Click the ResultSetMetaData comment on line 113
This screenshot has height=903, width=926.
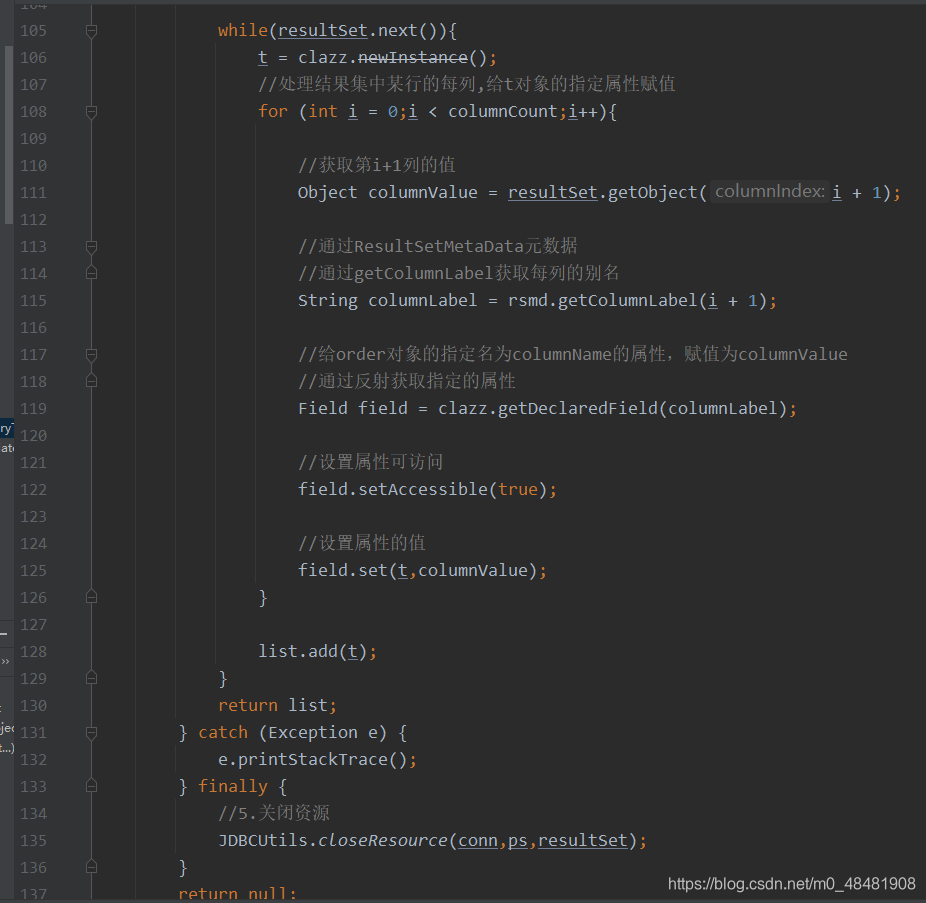coord(438,246)
